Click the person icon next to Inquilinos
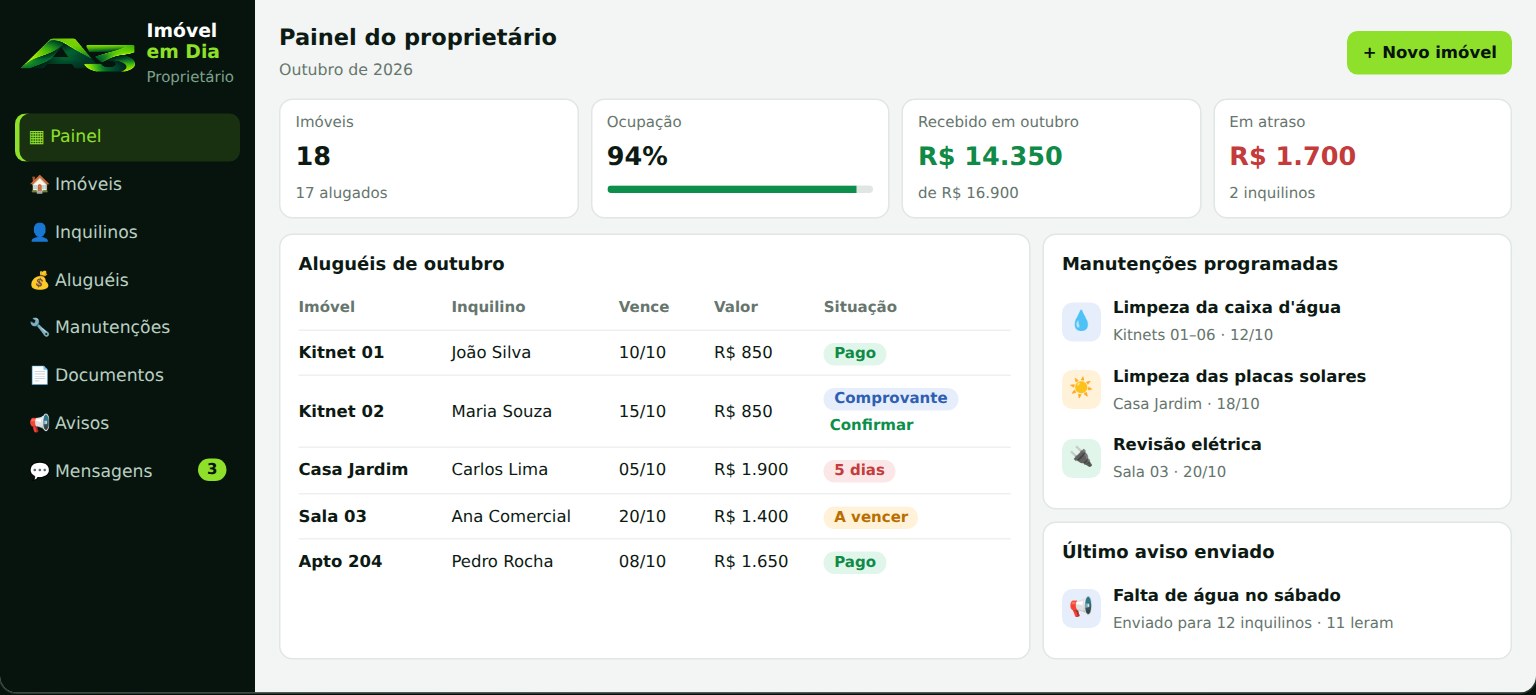 pyautogui.click(x=39, y=232)
